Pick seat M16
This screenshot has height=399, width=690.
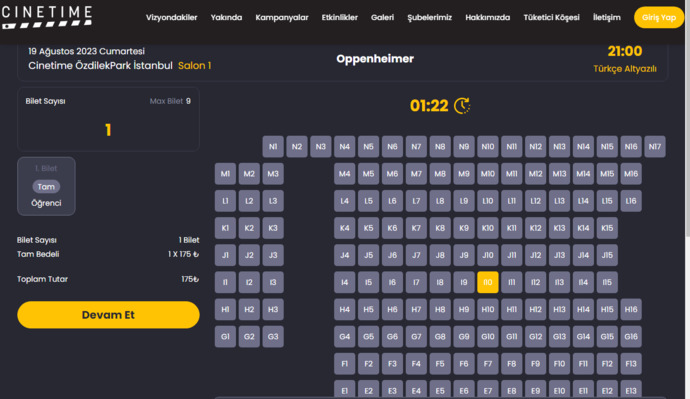[631, 174]
